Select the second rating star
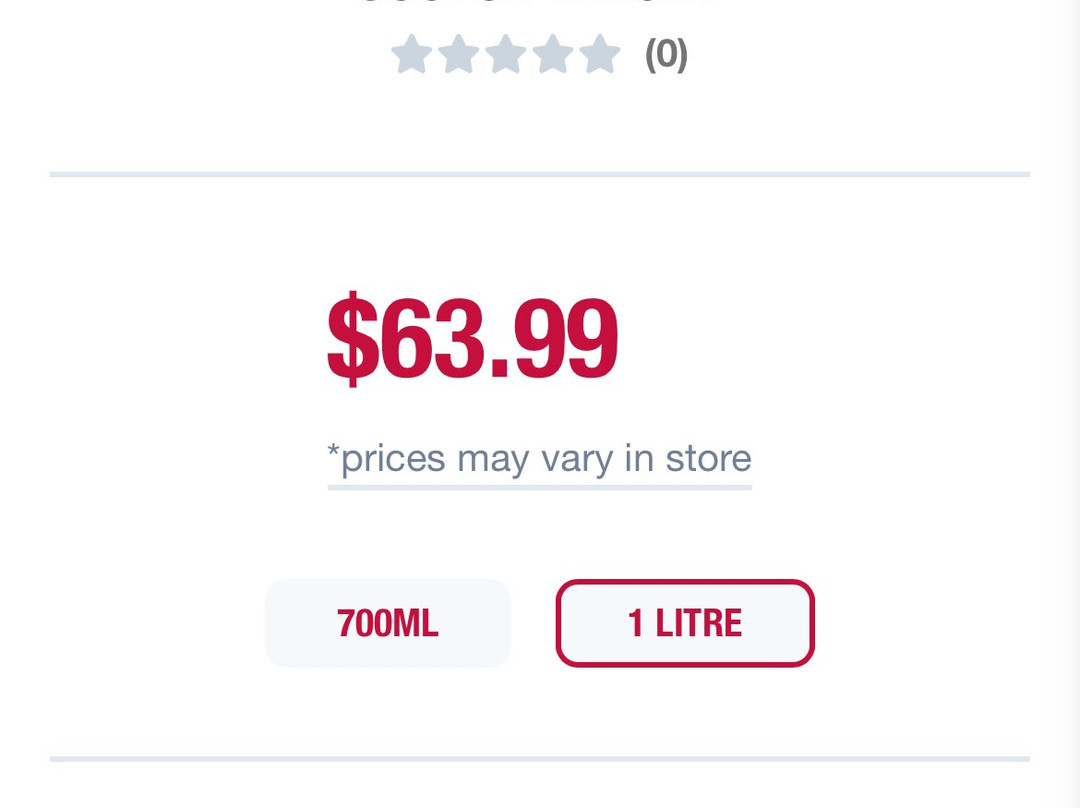This screenshot has height=808, width=1080. (458, 54)
